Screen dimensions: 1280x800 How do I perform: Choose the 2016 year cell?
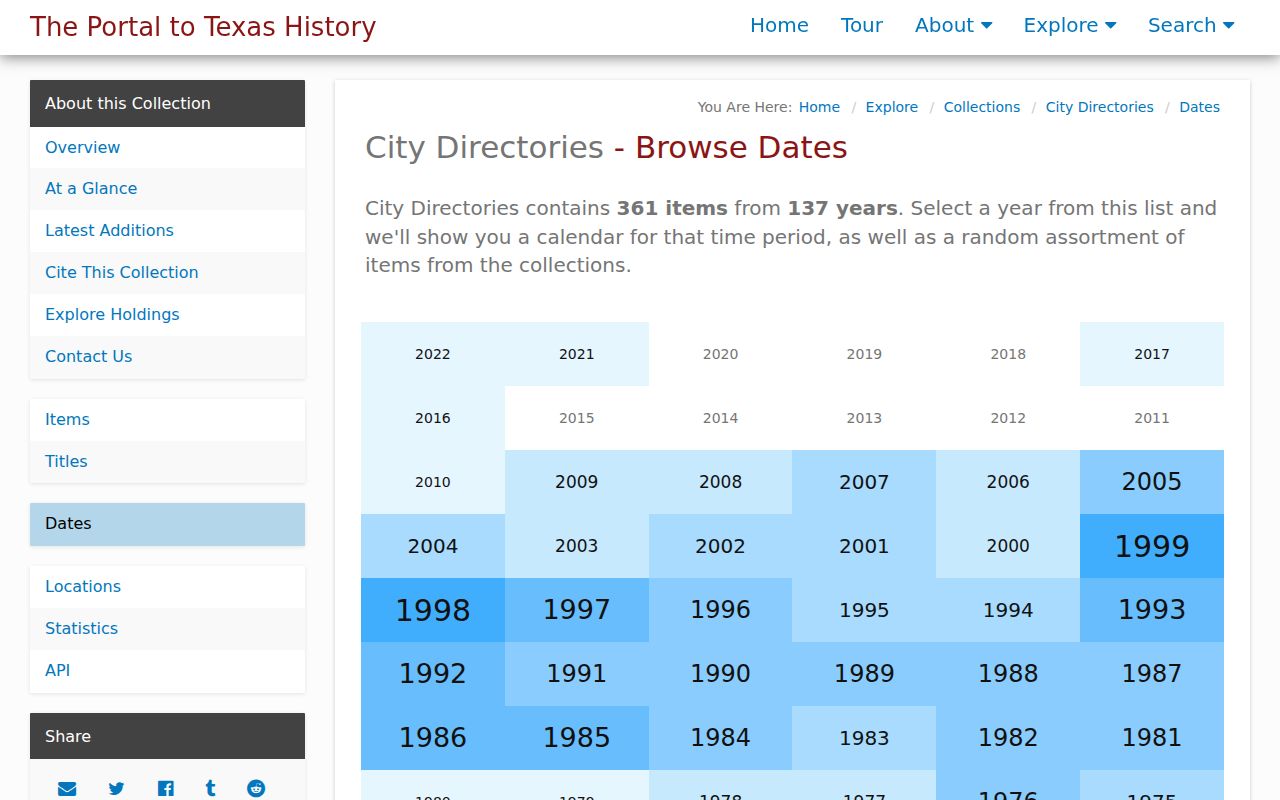tap(433, 418)
